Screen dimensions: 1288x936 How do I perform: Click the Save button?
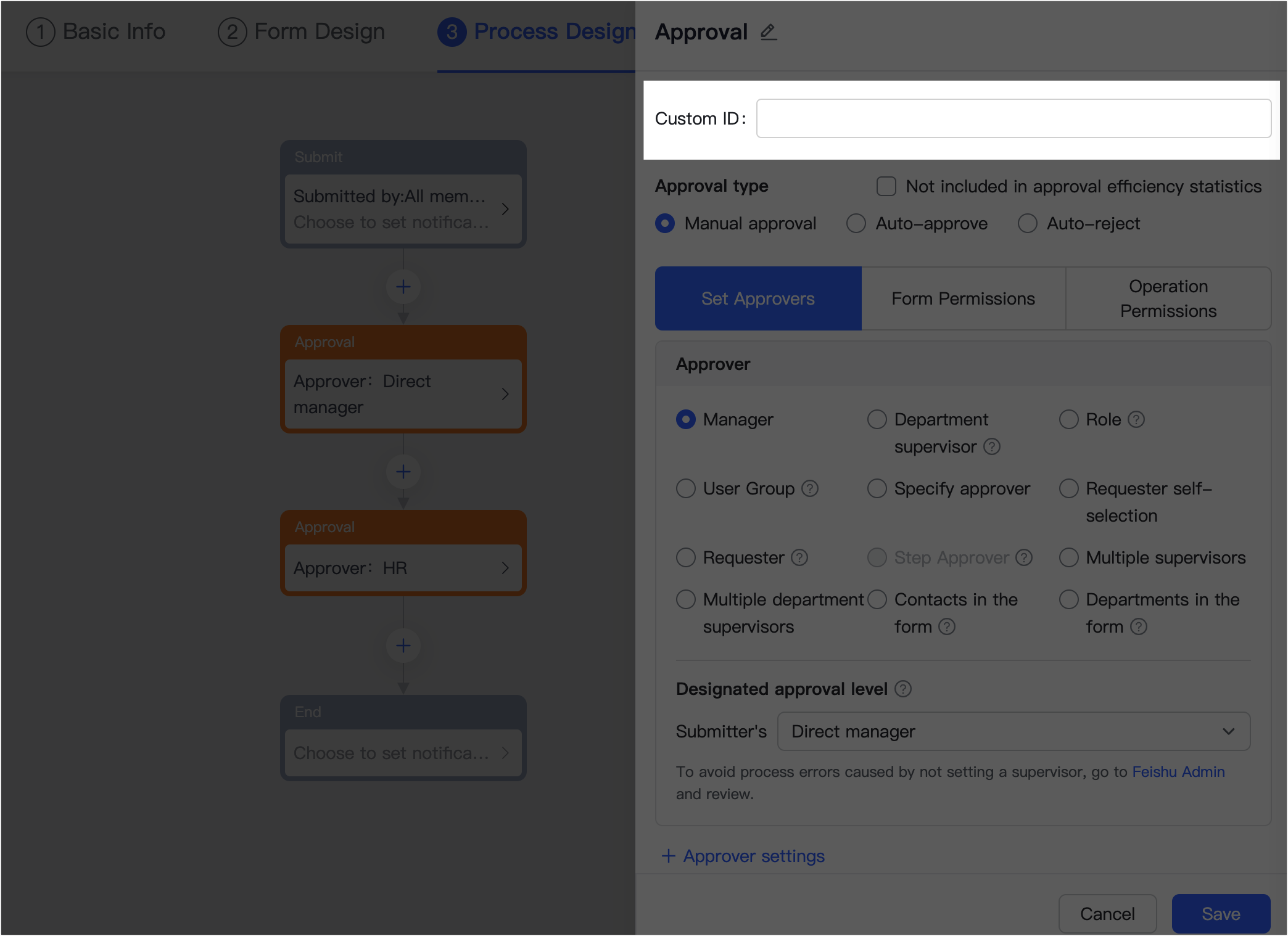click(1221, 914)
